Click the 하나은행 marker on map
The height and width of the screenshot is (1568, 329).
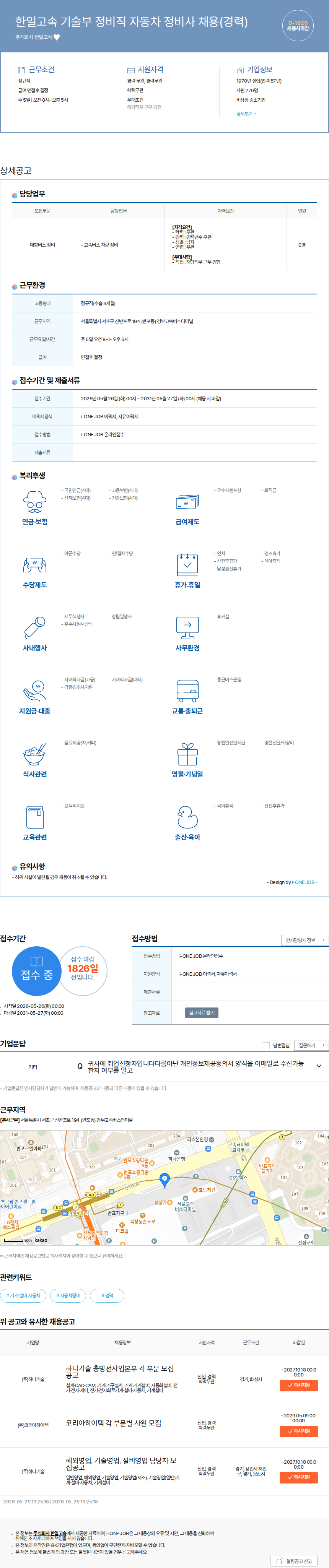(x=177, y=1152)
